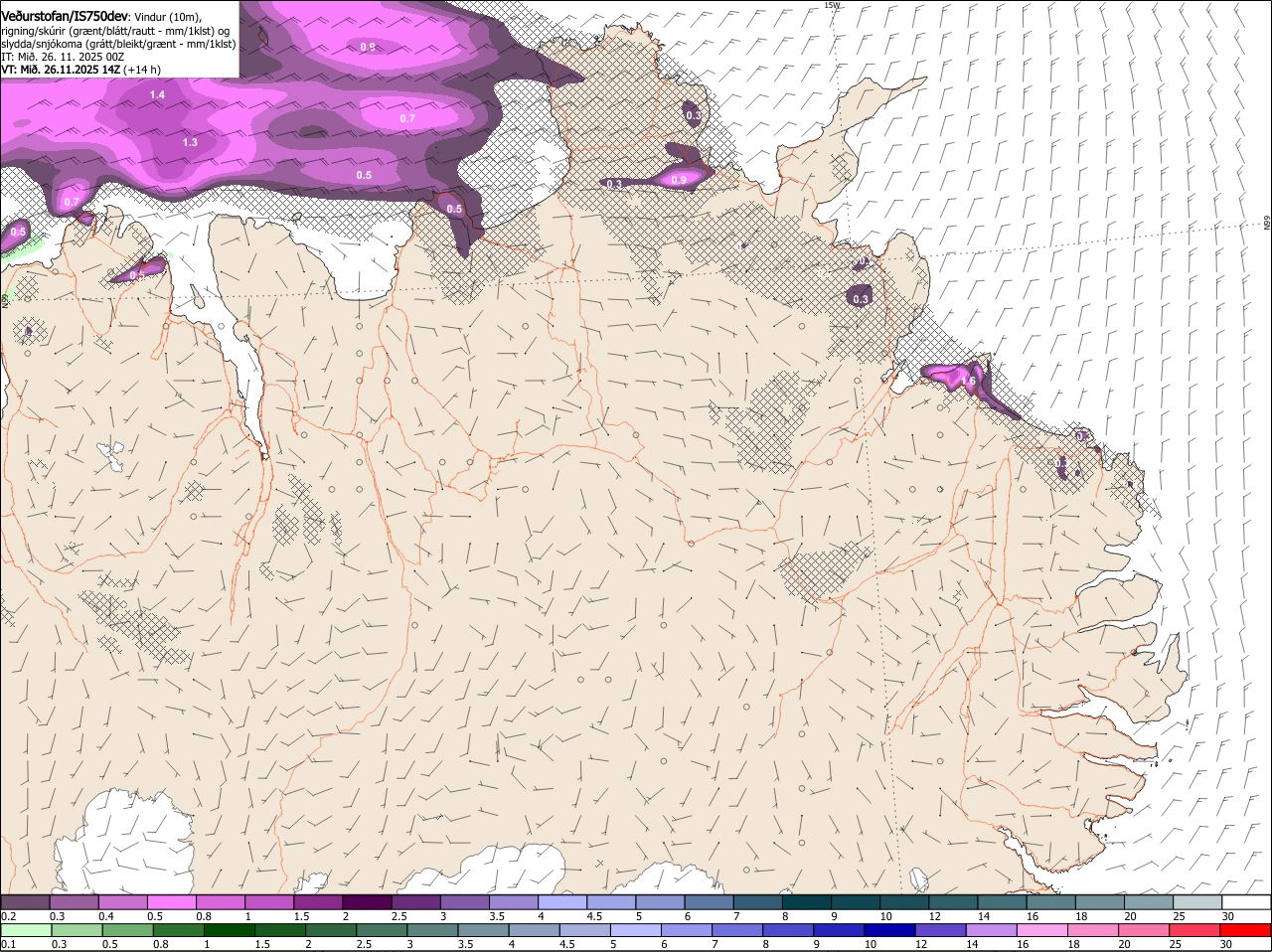Click the 20 label on the lower scale
The image size is (1272, 952).
[x=1125, y=944]
